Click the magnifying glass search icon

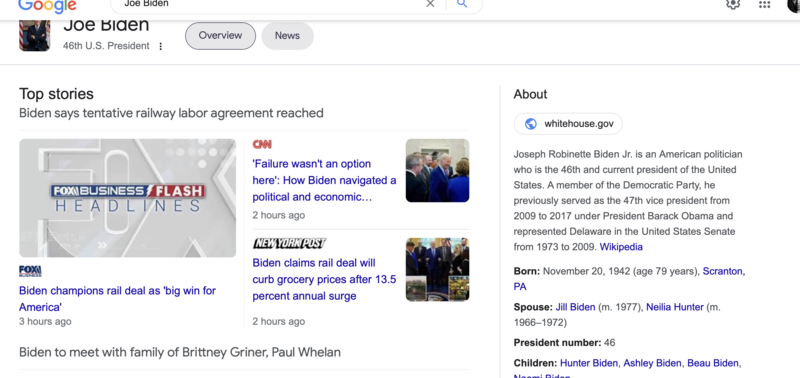click(462, 4)
